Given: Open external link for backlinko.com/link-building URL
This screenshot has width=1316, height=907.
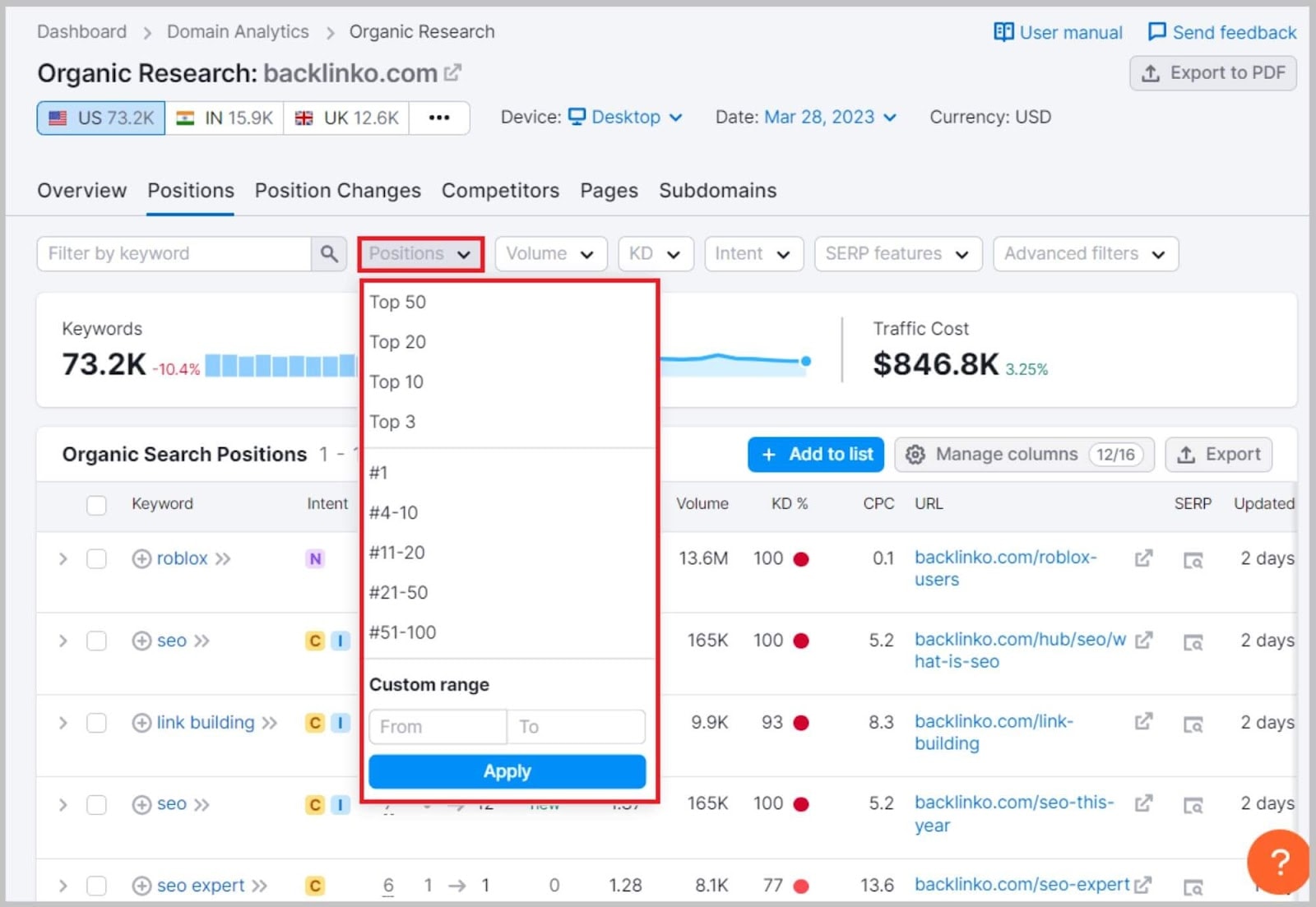Looking at the screenshot, I should [1143, 721].
